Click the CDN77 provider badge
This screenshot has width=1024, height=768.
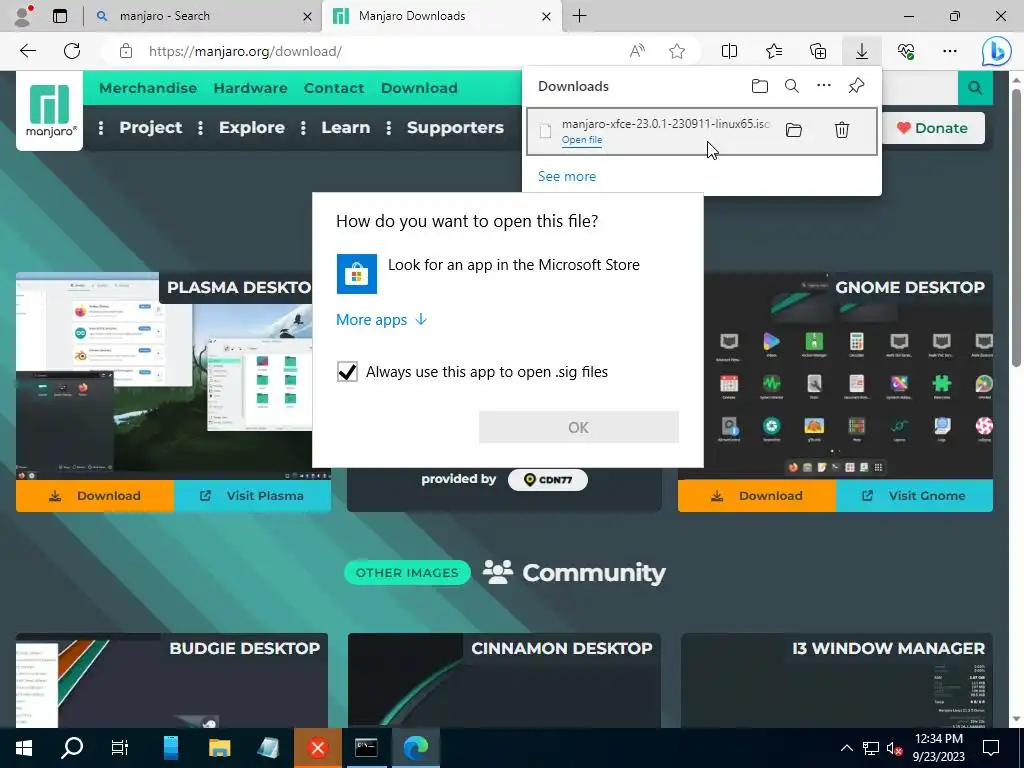click(547, 480)
